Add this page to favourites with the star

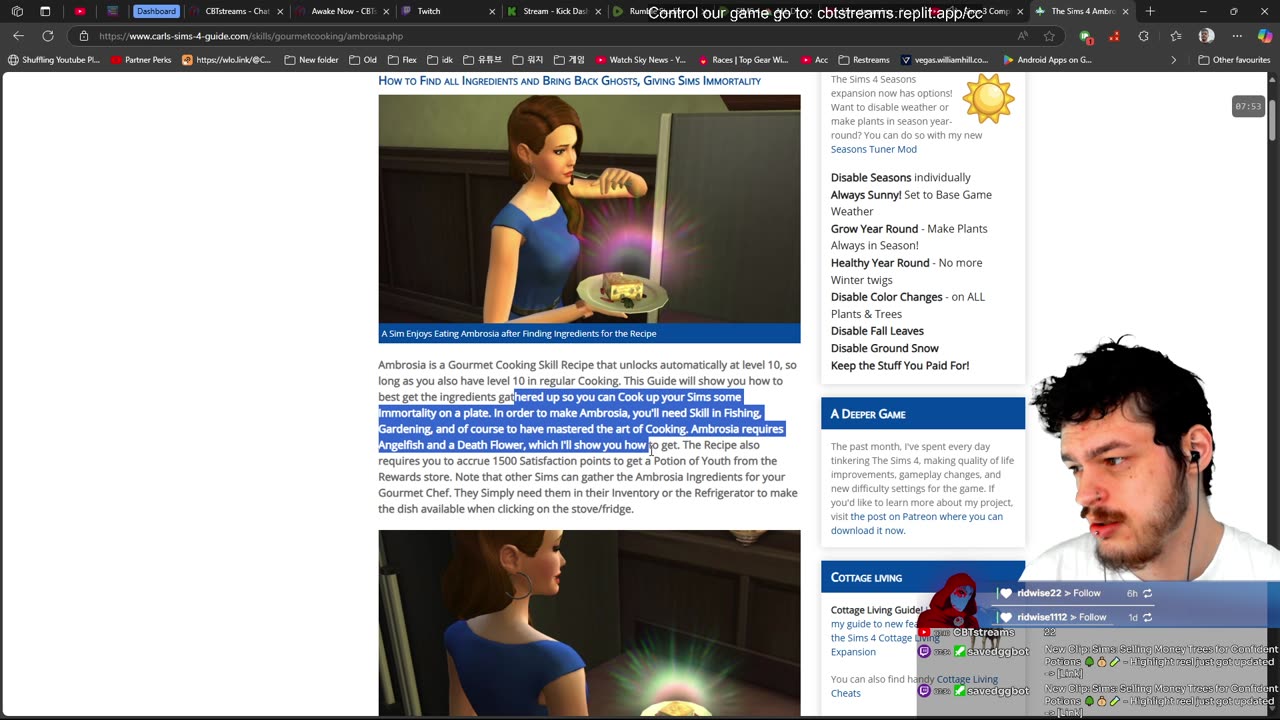(1049, 36)
